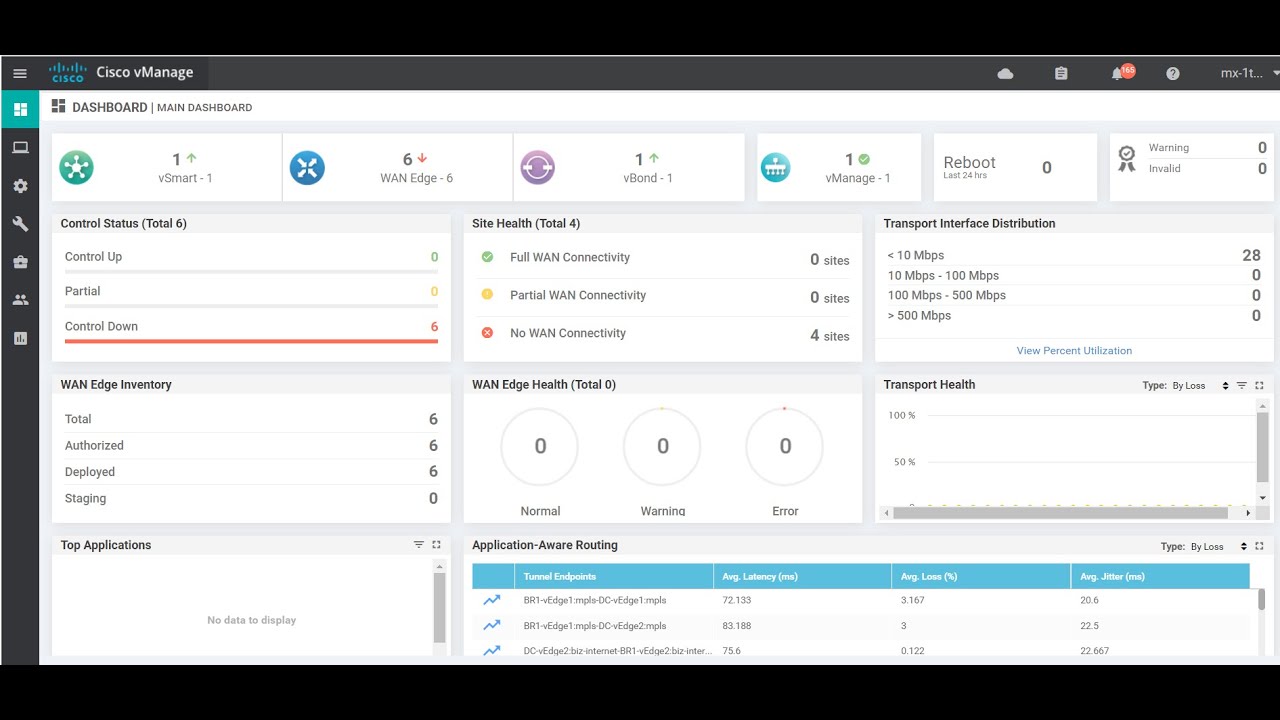This screenshot has height=720, width=1280.
Task: Open the vSmart - 1 summary card
Action: click(x=167, y=167)
